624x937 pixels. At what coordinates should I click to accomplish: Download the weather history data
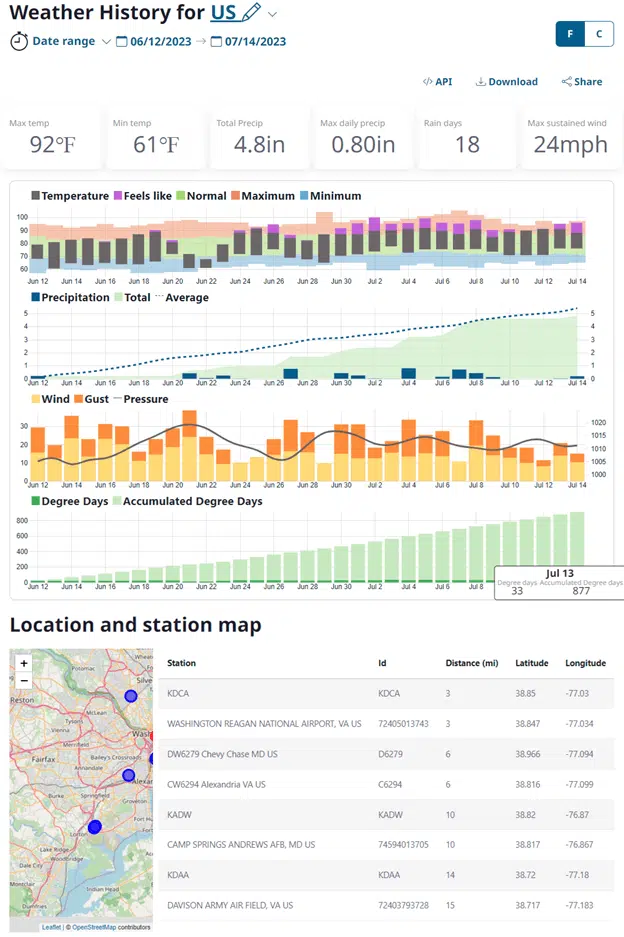506,82
